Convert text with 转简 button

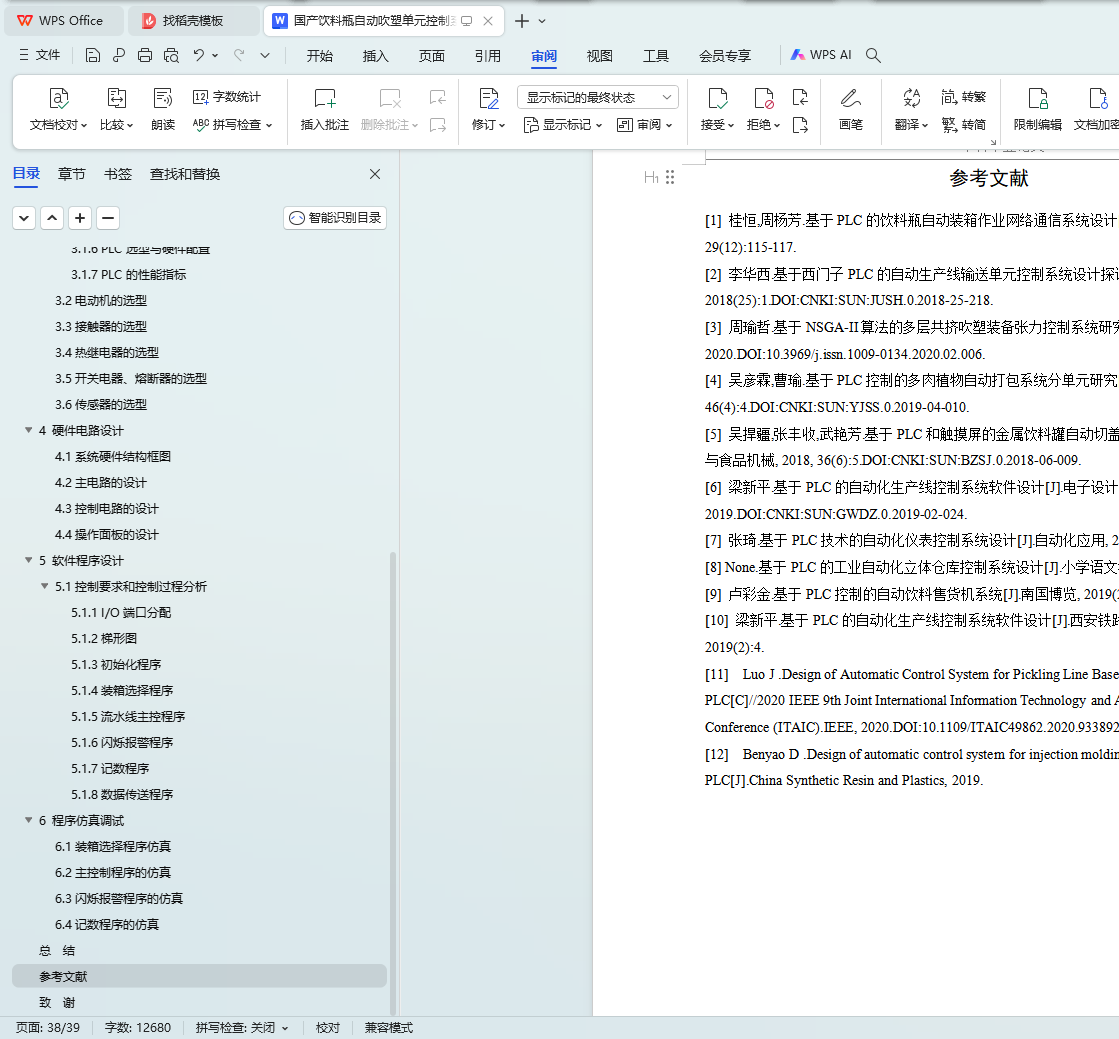tap(963, 124)
